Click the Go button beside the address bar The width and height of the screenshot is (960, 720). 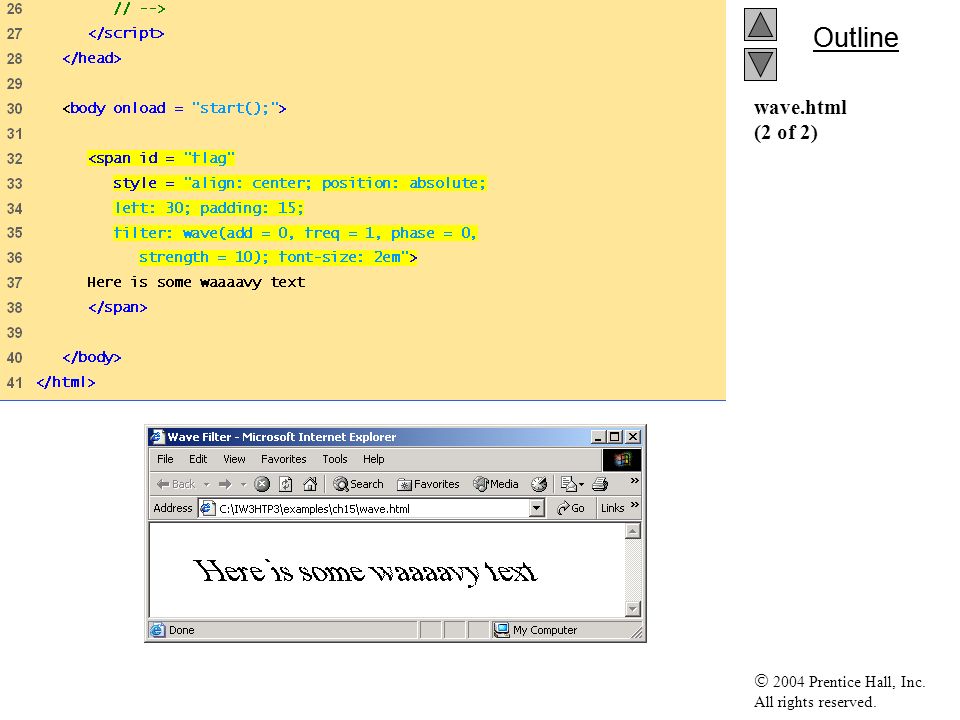point(570,508)
